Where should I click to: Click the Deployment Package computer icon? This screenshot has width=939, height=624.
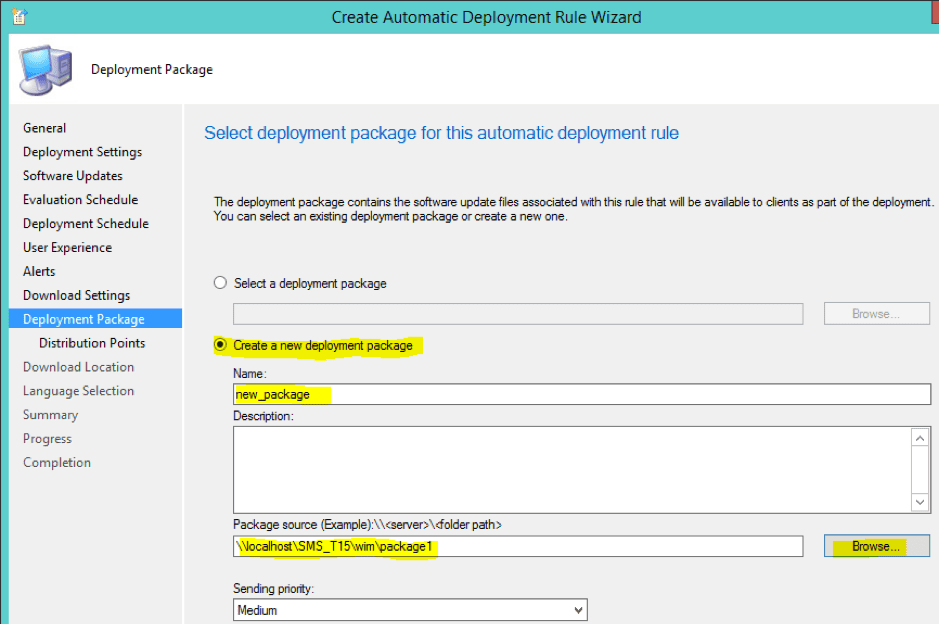click(46, 70)
